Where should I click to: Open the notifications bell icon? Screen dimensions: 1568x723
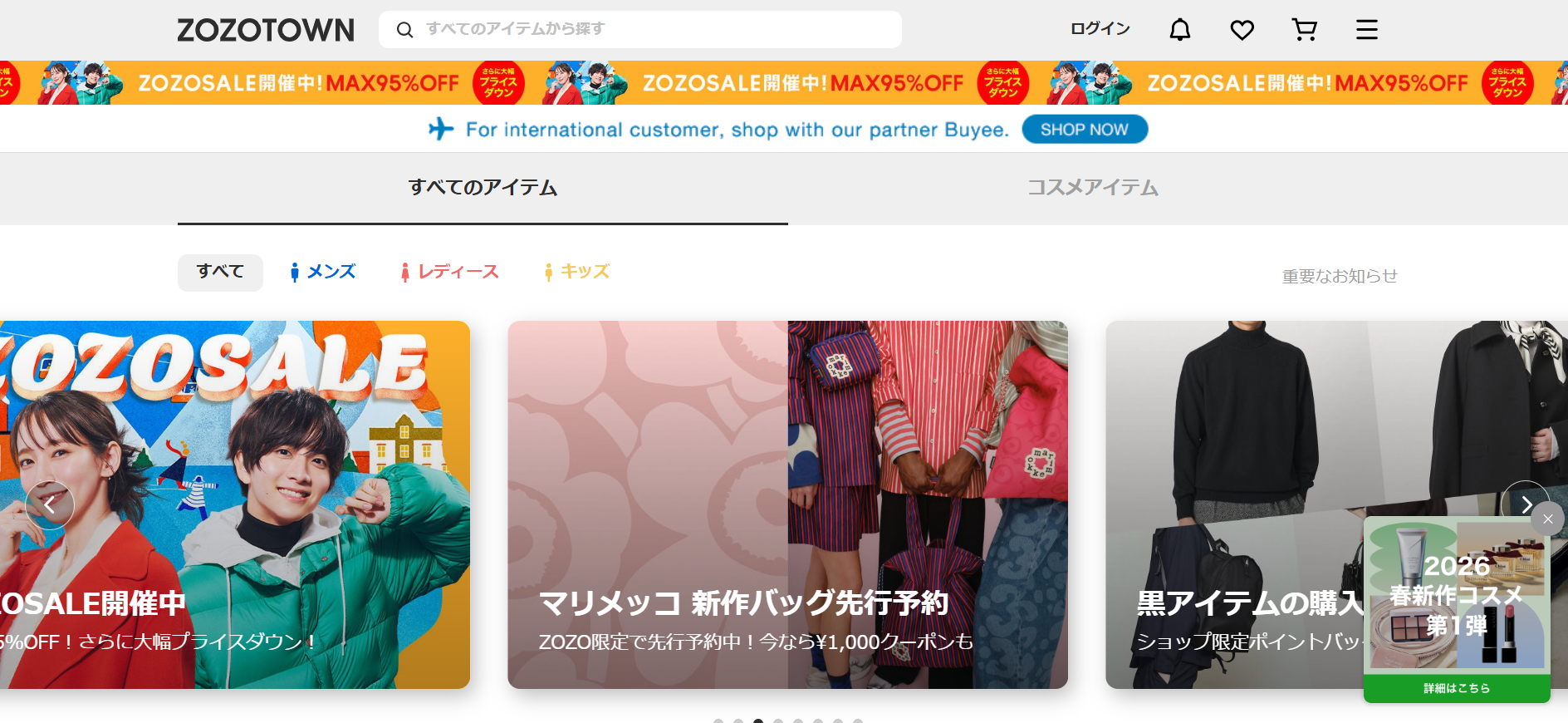1180,30
